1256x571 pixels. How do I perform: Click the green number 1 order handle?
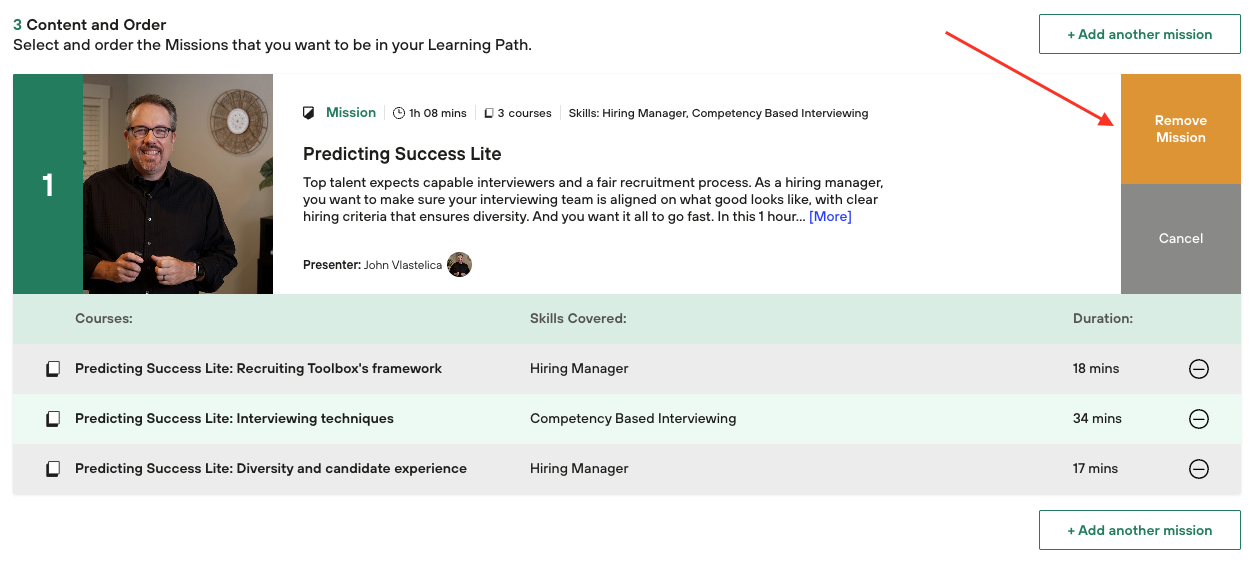tap(48, 184)
